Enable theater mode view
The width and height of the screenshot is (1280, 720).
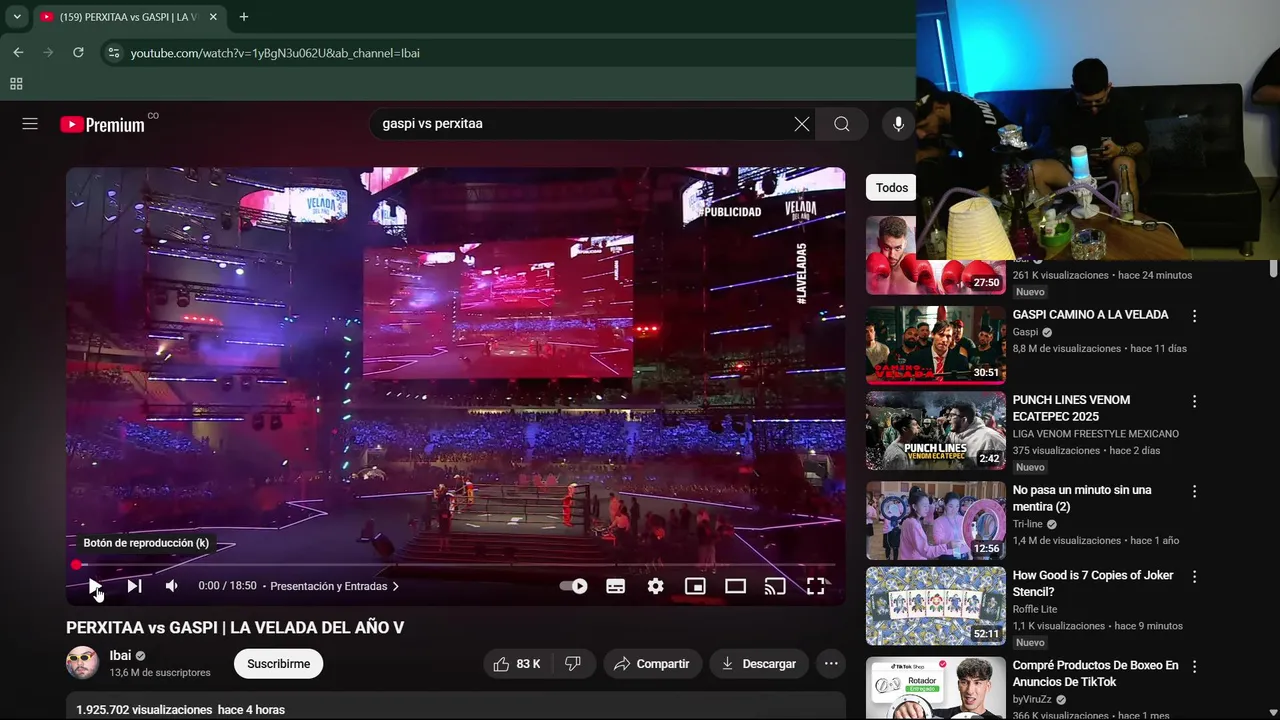tap(736, 586)
